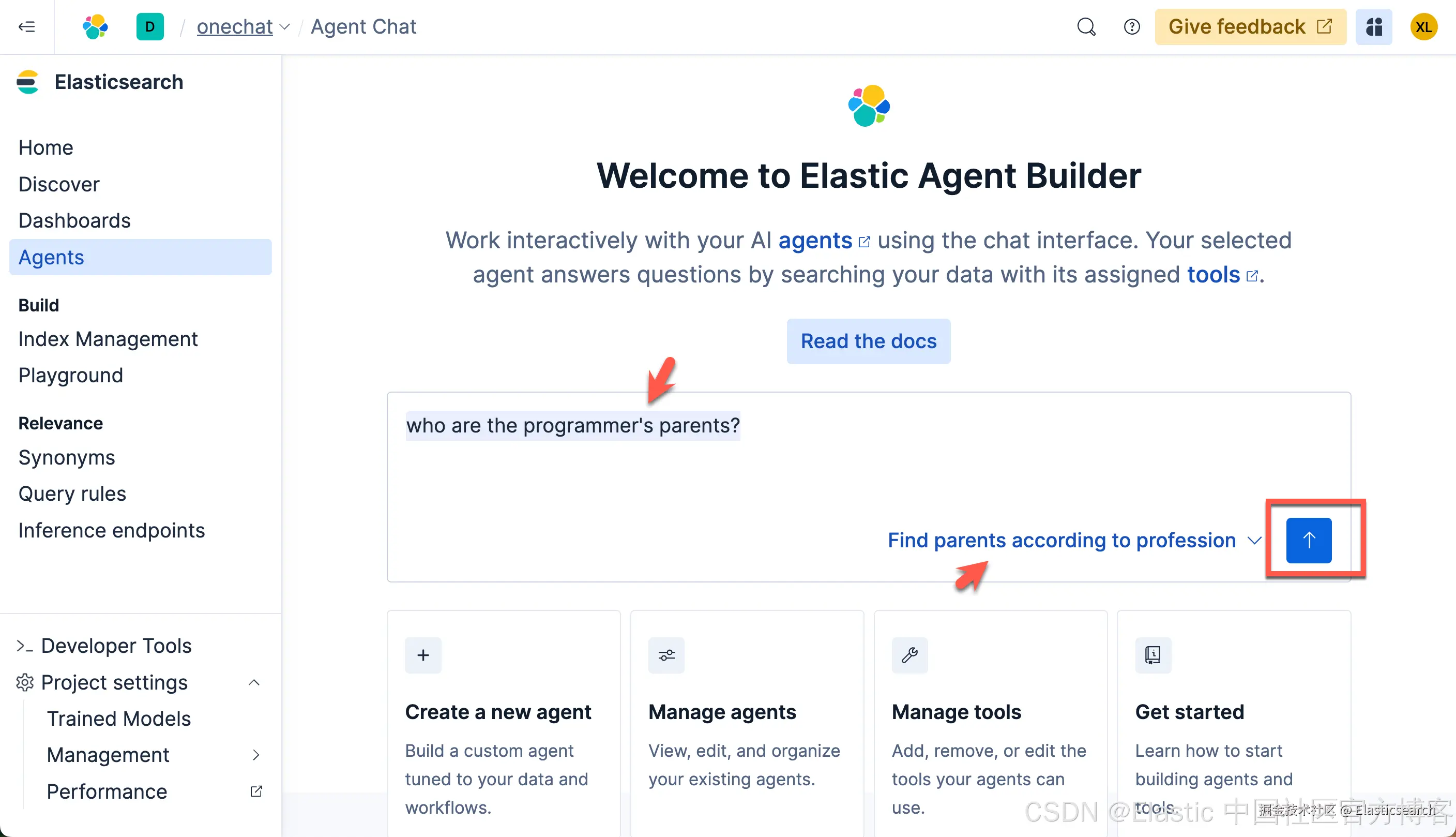Screen dimensions: 1456x837
Task: Expand the Management submenu arrow
Action: point(256,755)
